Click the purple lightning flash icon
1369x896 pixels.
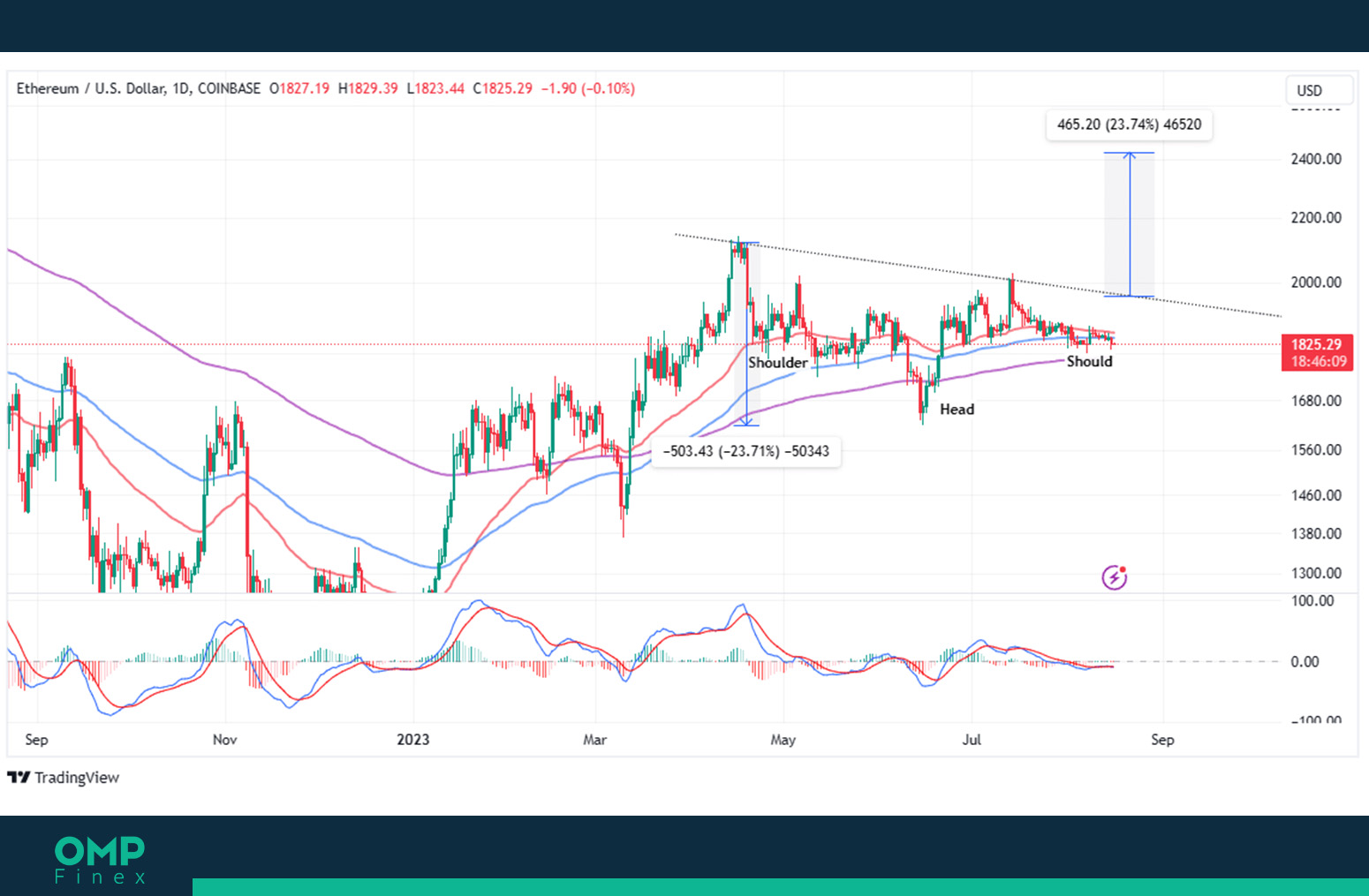click(x=1115, y=577)
